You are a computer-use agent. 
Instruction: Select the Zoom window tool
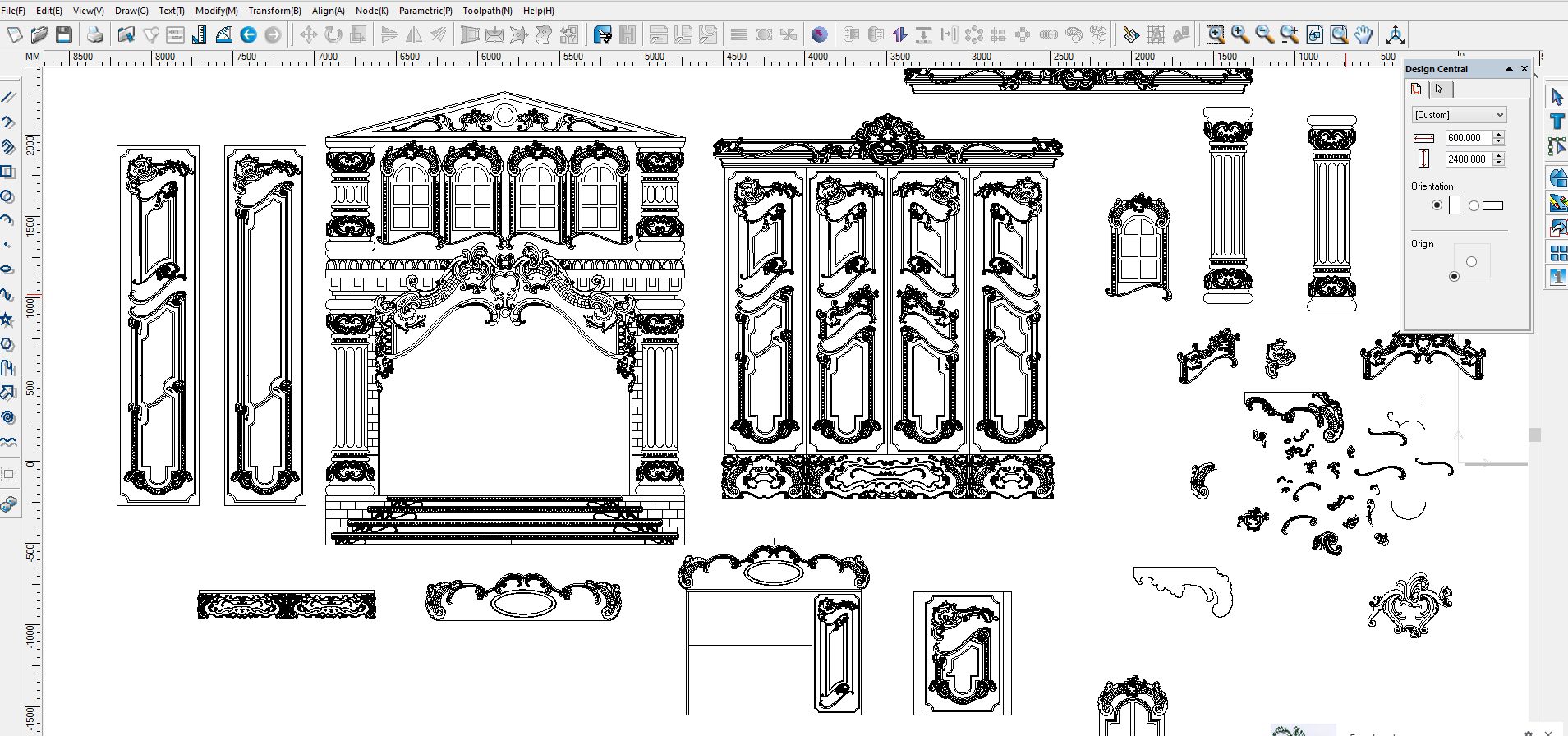1216,34
